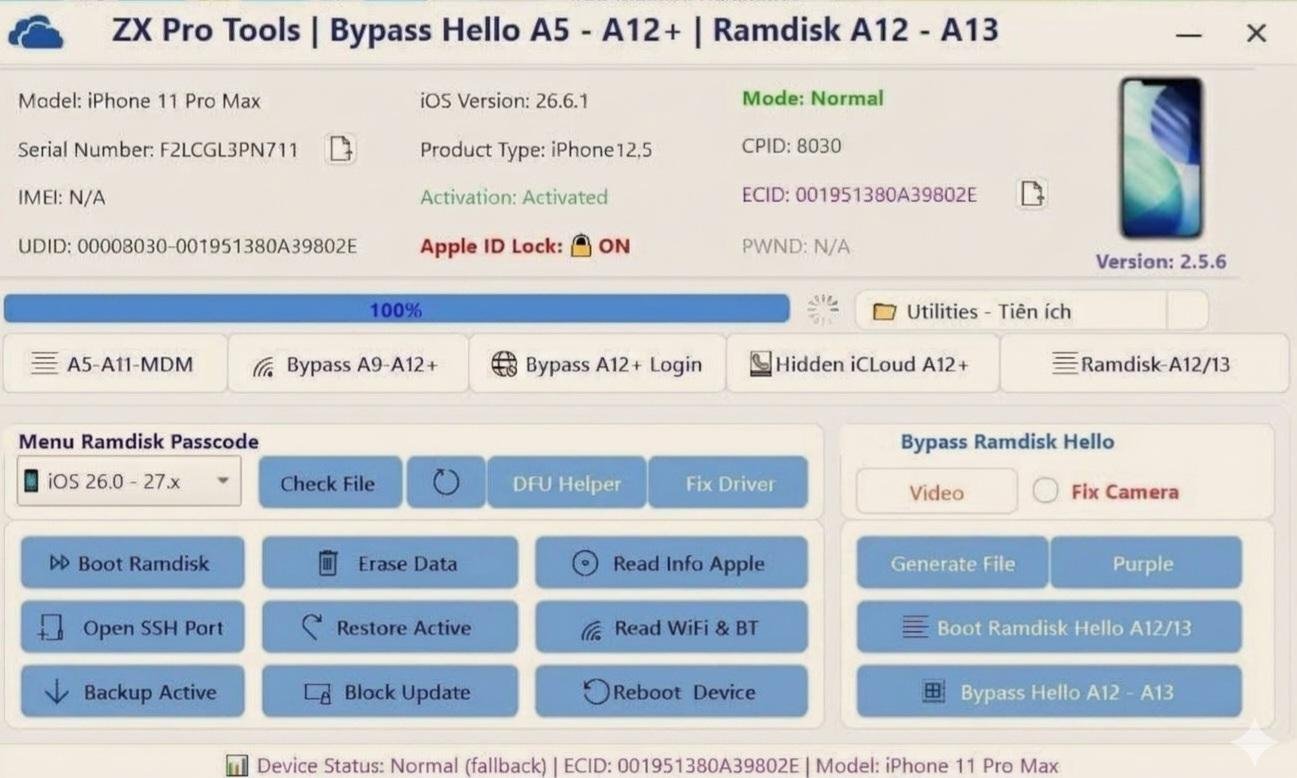This screenshot has height=778, width=1297.
Task: Click 'ECID: 001951380A39802E' info text
Action: [x=859, y=194]
